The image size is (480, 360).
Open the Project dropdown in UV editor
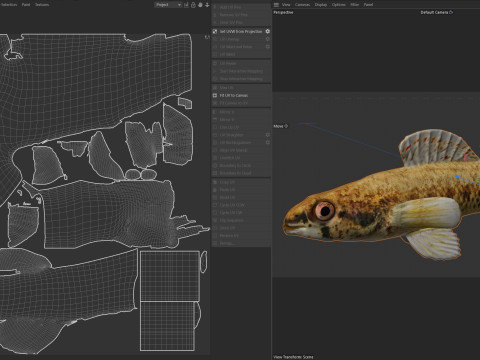(x=168, y=5)
